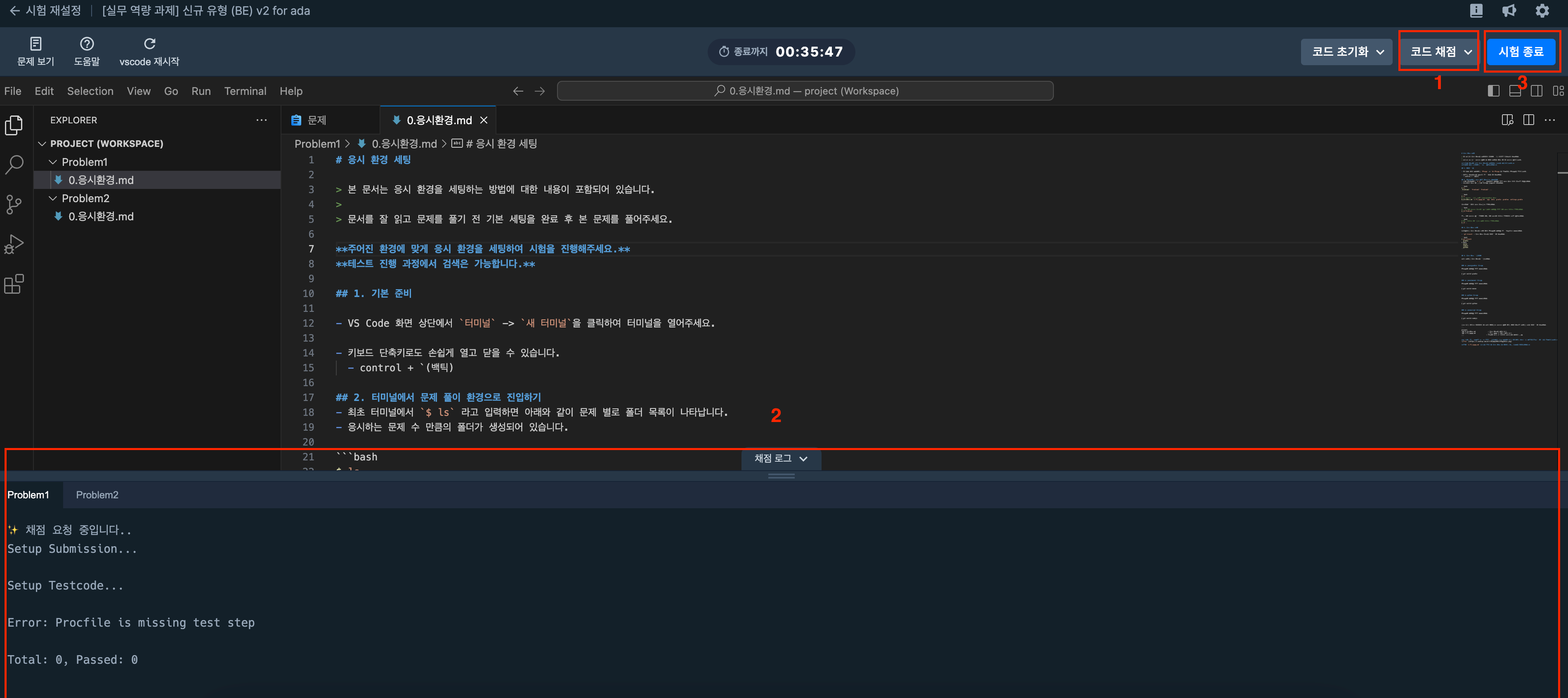Open the Run and Debug icon

[14, 244]
